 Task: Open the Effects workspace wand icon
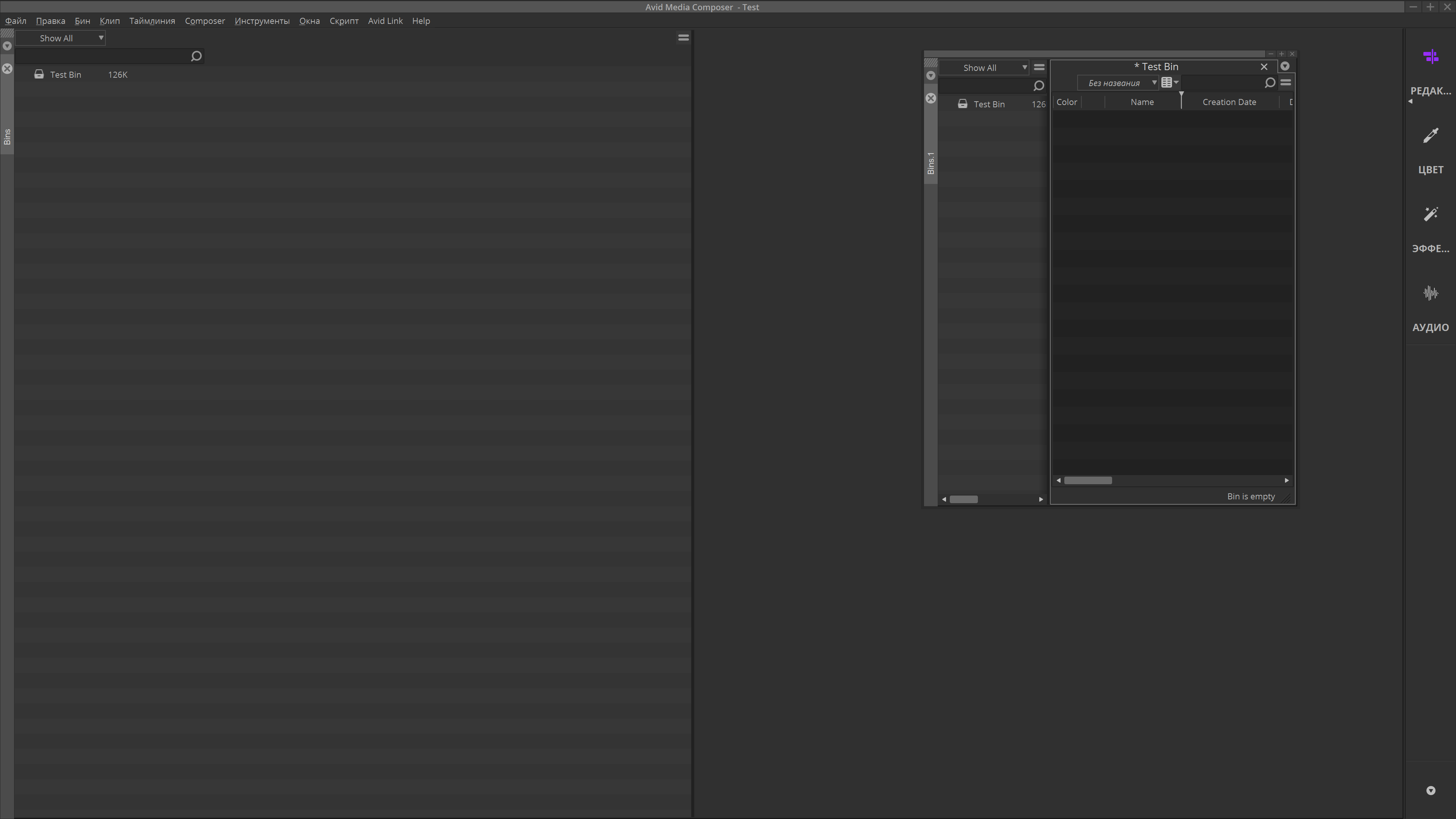(x=1431, y=214)
